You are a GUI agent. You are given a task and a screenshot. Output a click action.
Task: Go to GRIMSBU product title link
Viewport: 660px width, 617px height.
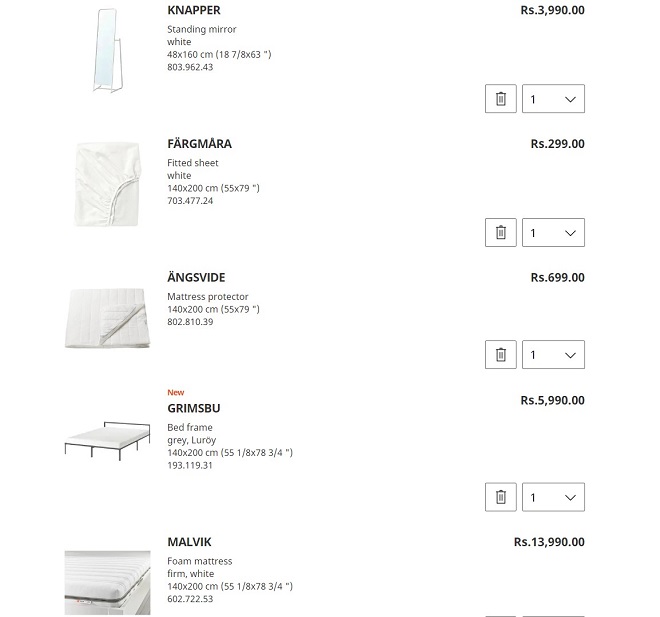pyautogui.click(x=194, y=408)
